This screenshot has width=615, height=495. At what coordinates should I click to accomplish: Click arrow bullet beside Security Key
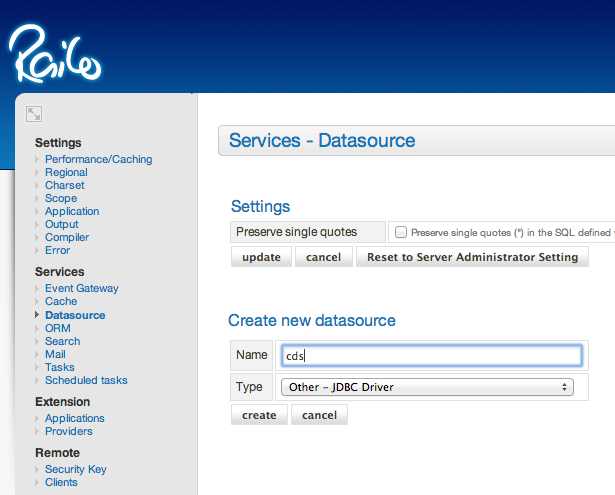click(37, 469)
